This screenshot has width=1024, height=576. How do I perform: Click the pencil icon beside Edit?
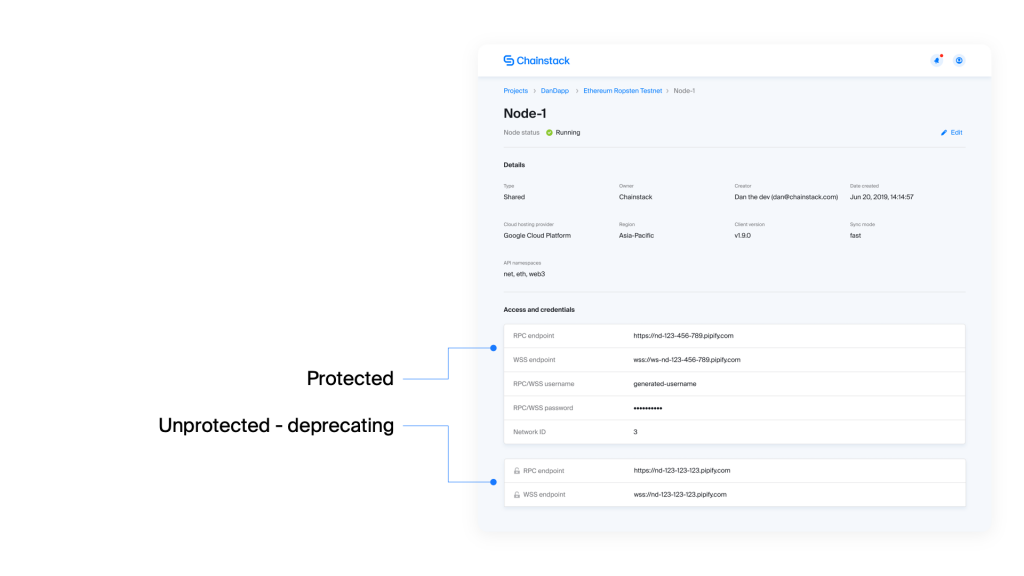944,133
